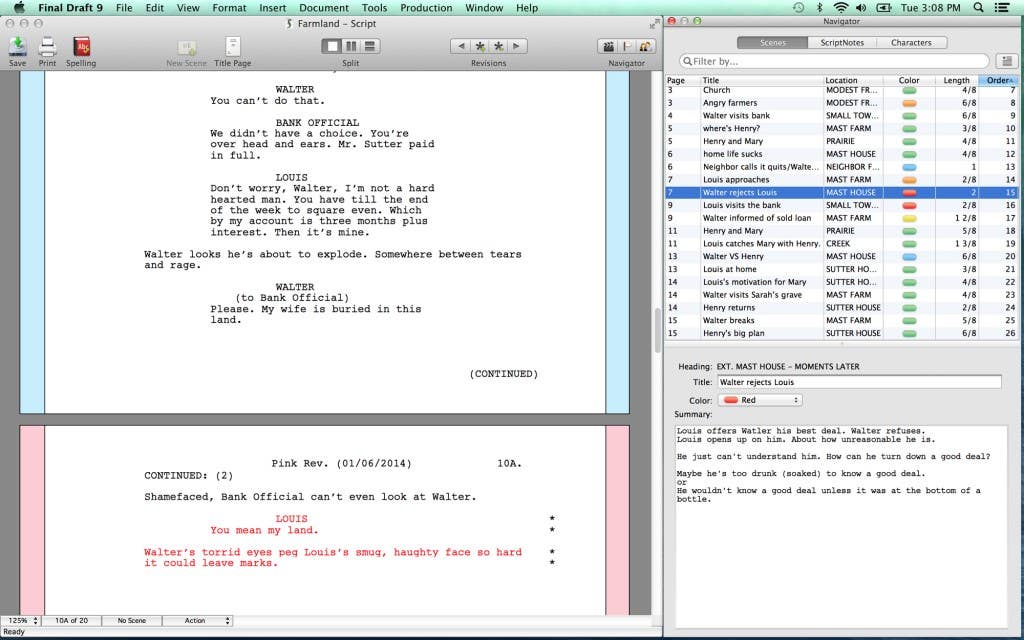
Task: Open the Spelling checker
Action: pos(81,47)
